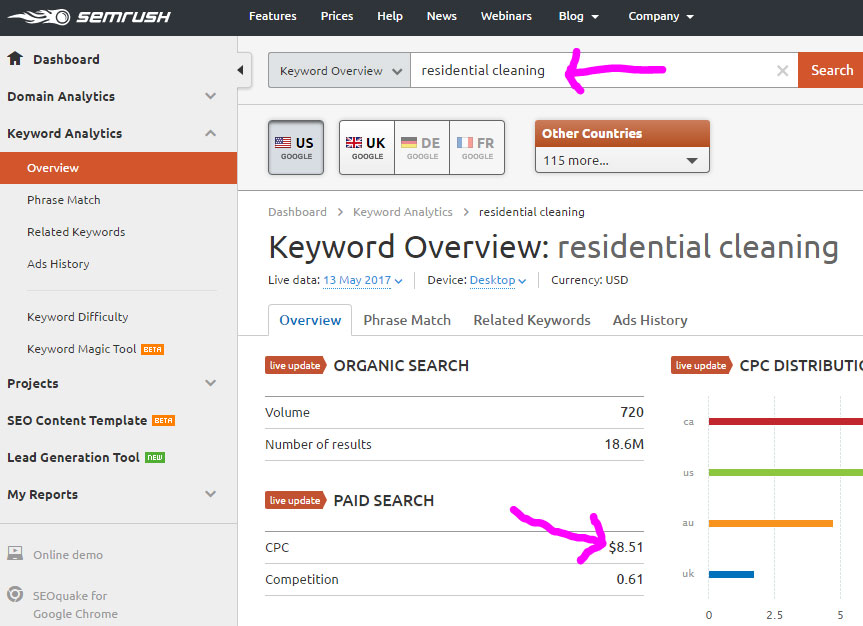Open the Company menu dropdown

pos(661,17)
